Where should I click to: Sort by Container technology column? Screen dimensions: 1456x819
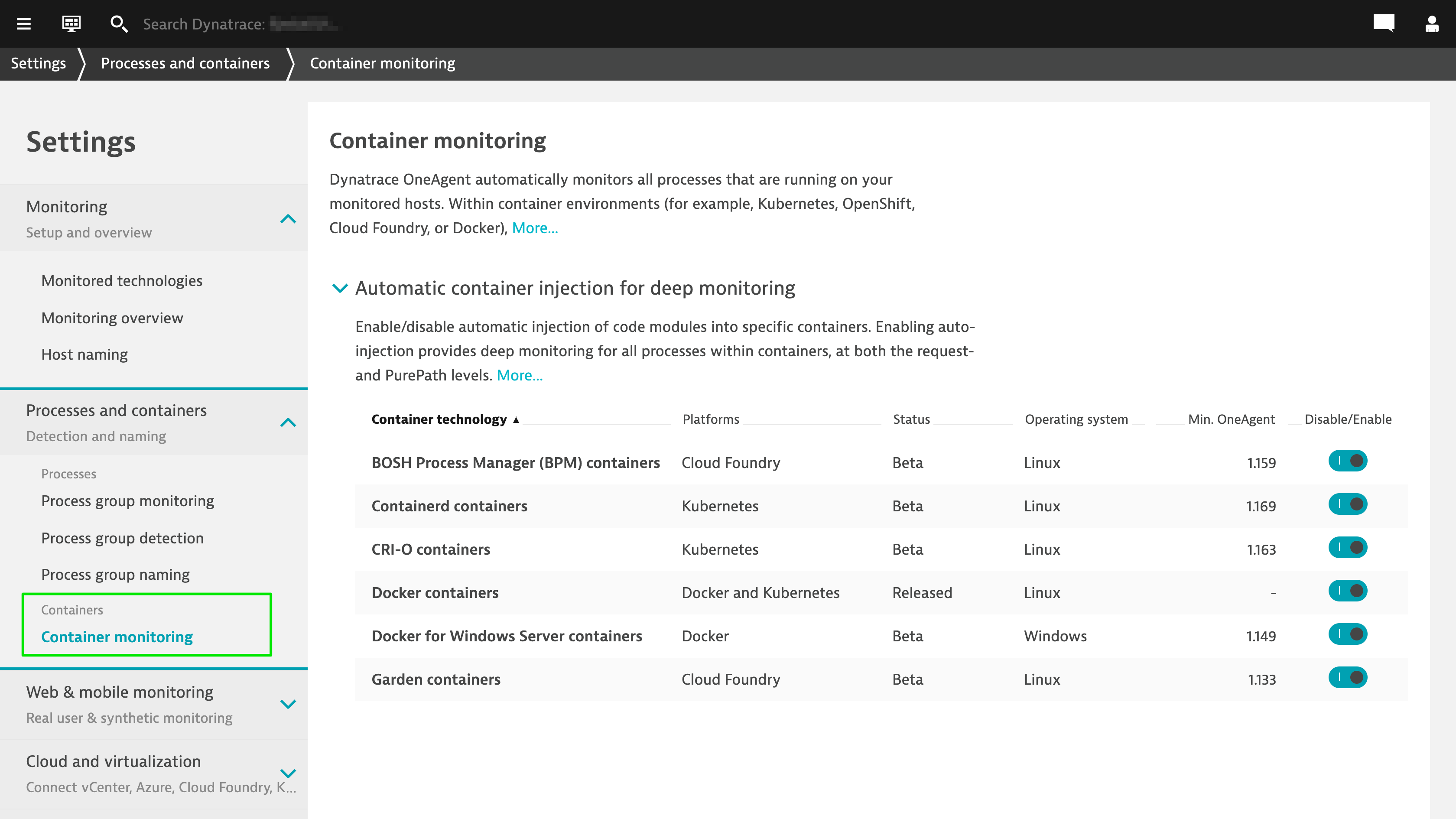point(439,419)
